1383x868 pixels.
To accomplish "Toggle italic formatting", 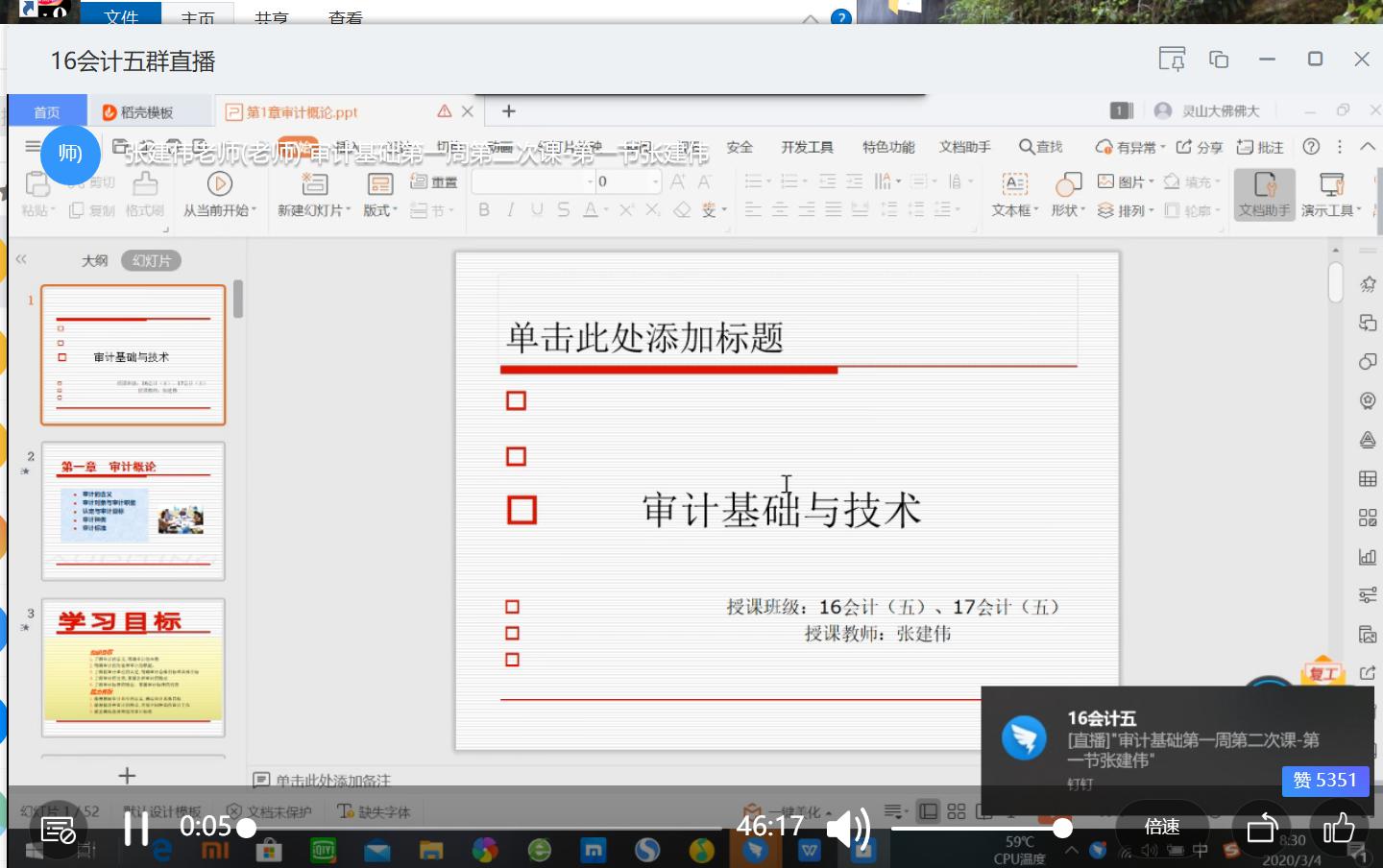I will coord(509,210).
